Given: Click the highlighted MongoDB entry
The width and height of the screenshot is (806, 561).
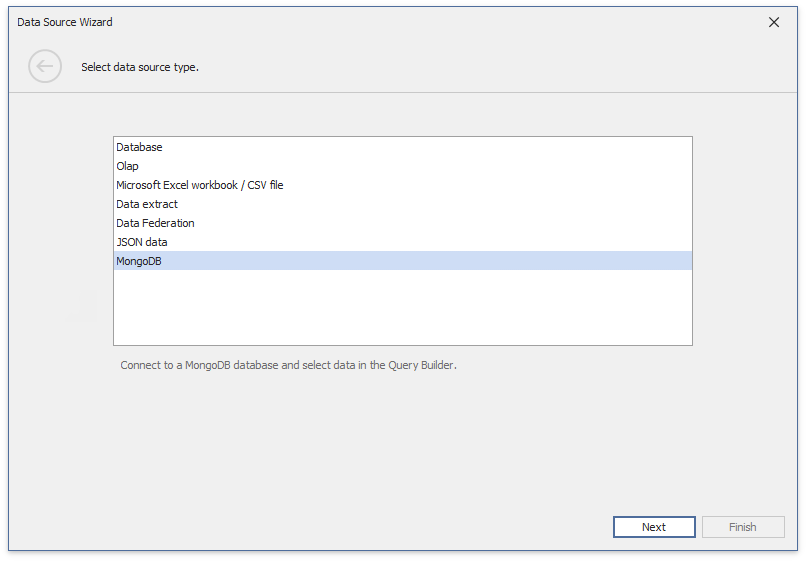Looking at the screenshot, I should (x=139, y=261).
